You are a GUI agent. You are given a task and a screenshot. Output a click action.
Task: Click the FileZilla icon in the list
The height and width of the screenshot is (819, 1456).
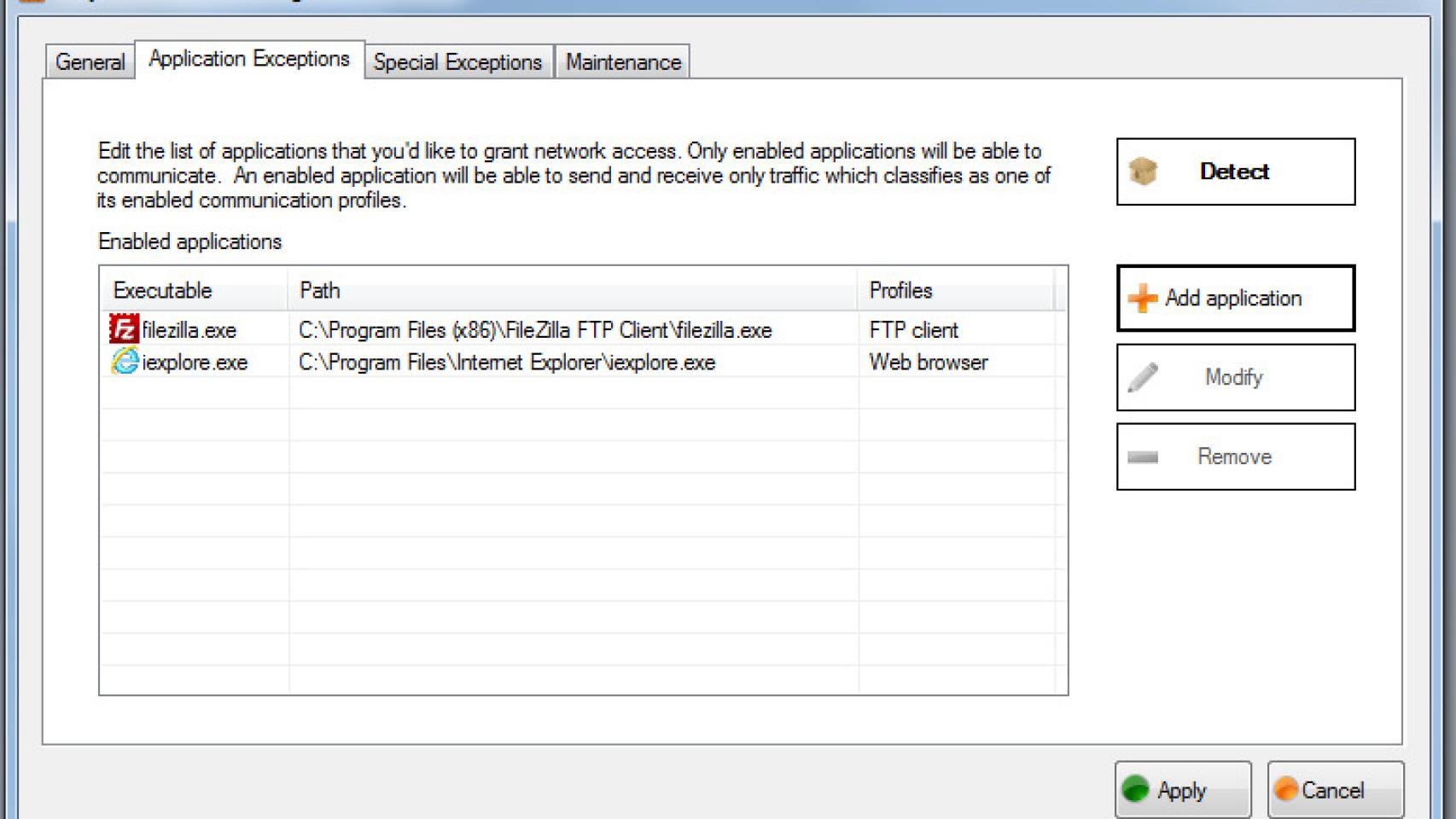click(124, 329)
